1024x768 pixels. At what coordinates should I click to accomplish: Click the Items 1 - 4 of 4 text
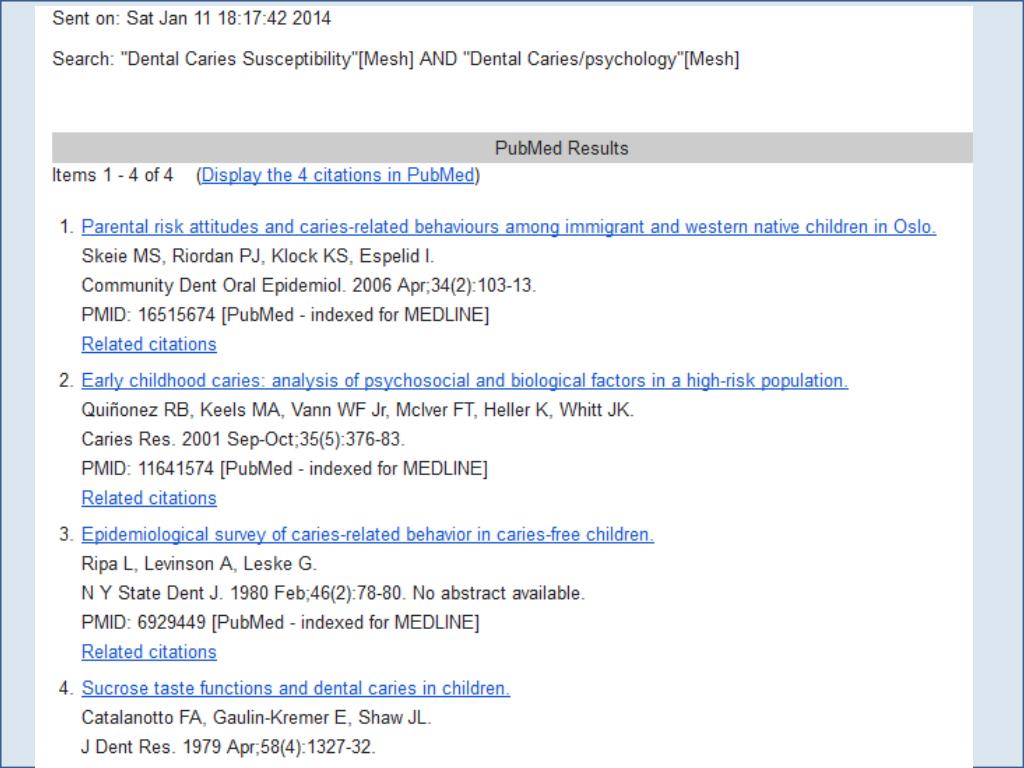click(112, 175)
